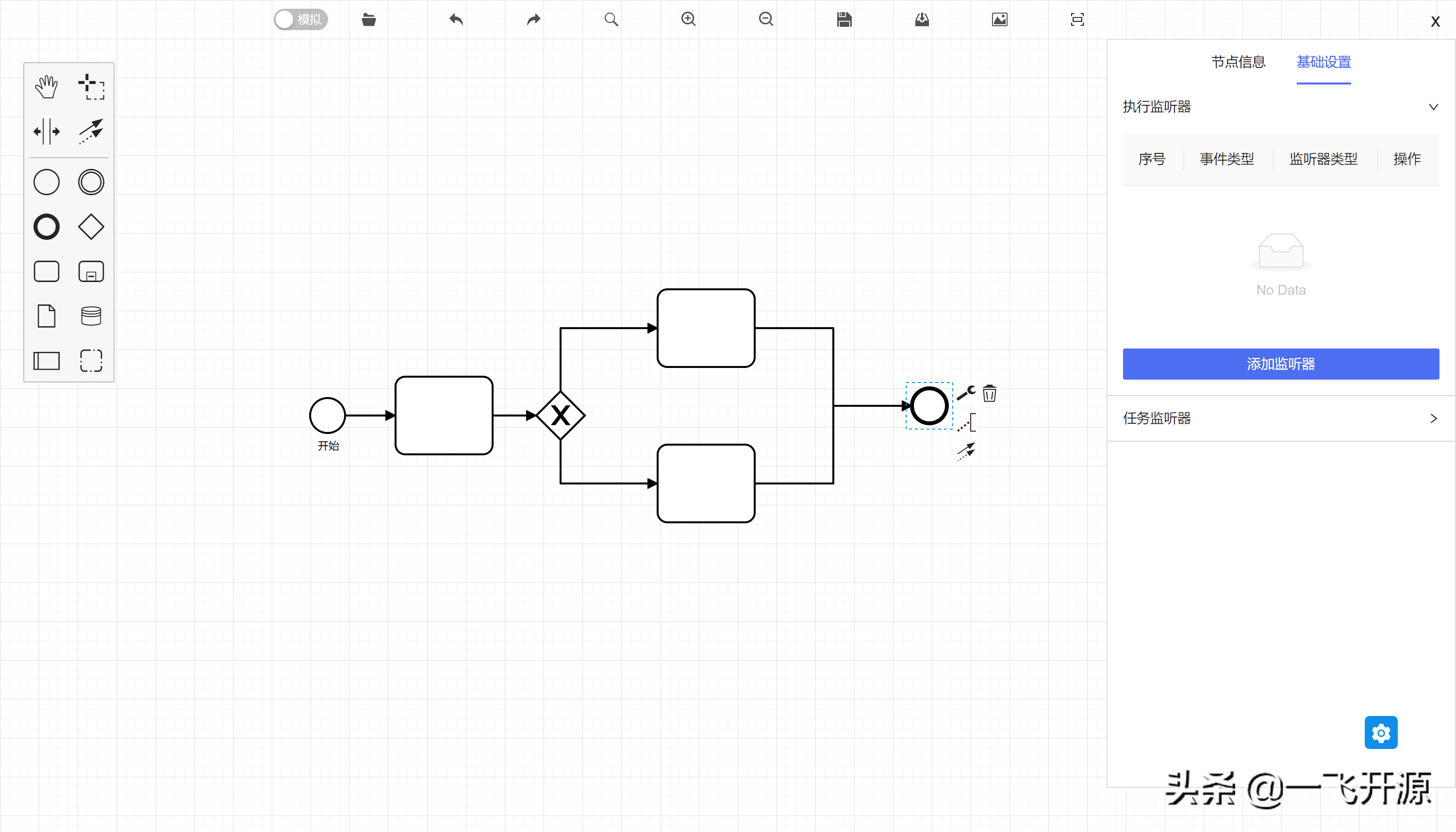Activate the lasso selection tool
The width and height of the screenshot is (1456, 832).
click(91, 87)
